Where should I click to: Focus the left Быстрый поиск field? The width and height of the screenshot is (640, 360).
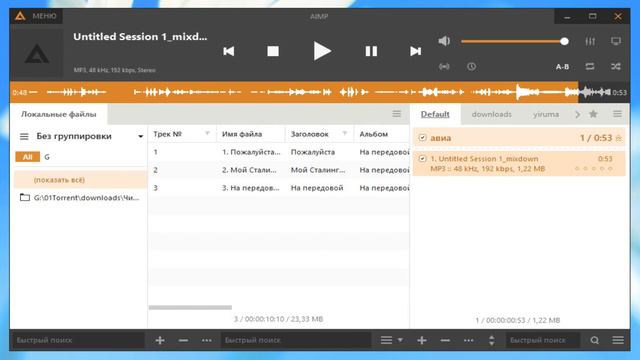tap(78, 340)
